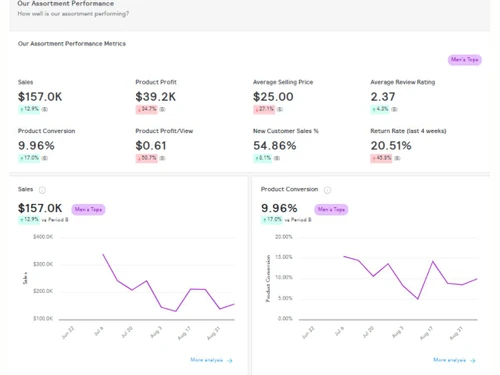The width and height of the screenshot is (500, 375).
Task: Click the Our Assortment Performance page title
Action: tap(66, 4)
